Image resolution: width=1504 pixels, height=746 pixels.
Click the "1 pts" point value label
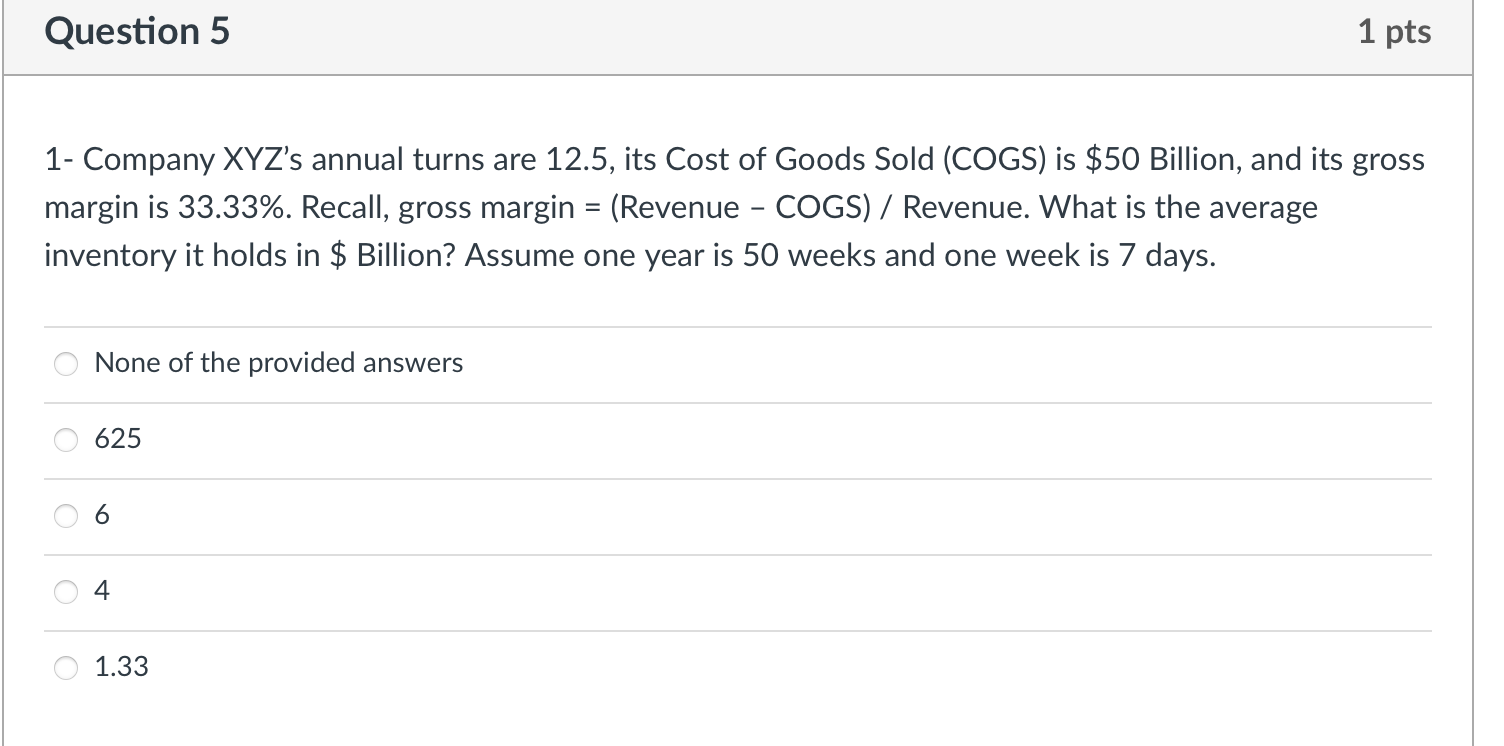click(x=1396, y=31)
